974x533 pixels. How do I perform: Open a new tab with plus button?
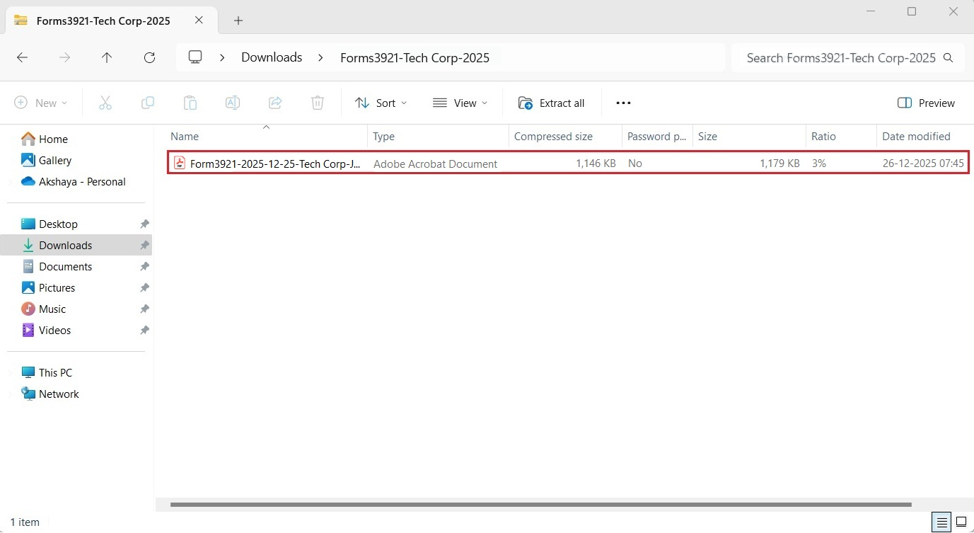click(238, 20)
